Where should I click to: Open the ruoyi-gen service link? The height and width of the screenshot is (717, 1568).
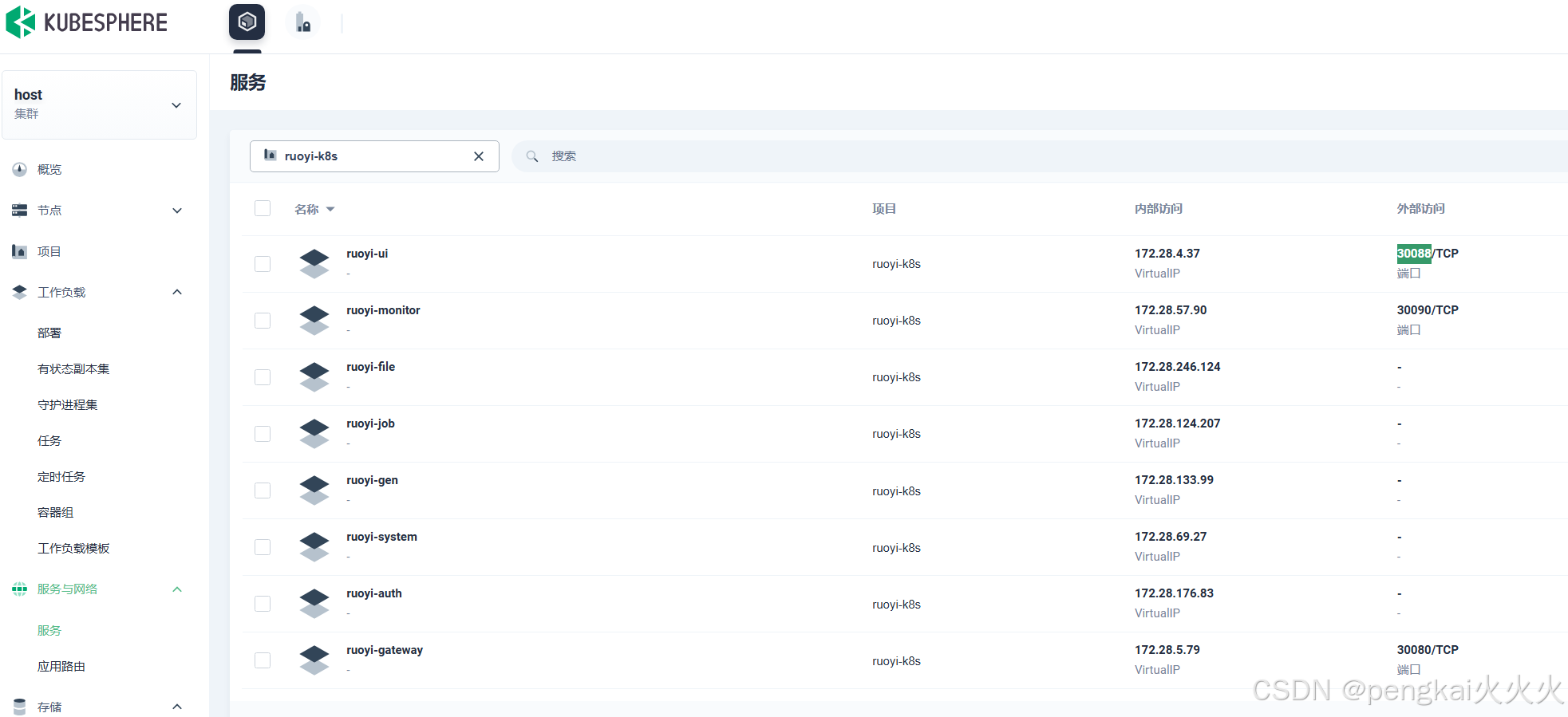372,480
